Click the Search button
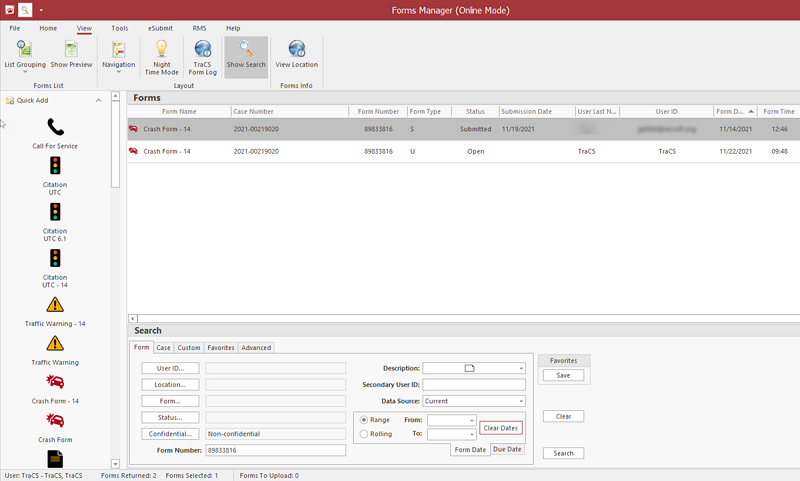The height and width of the screenshot is (481, 800). 563,453
